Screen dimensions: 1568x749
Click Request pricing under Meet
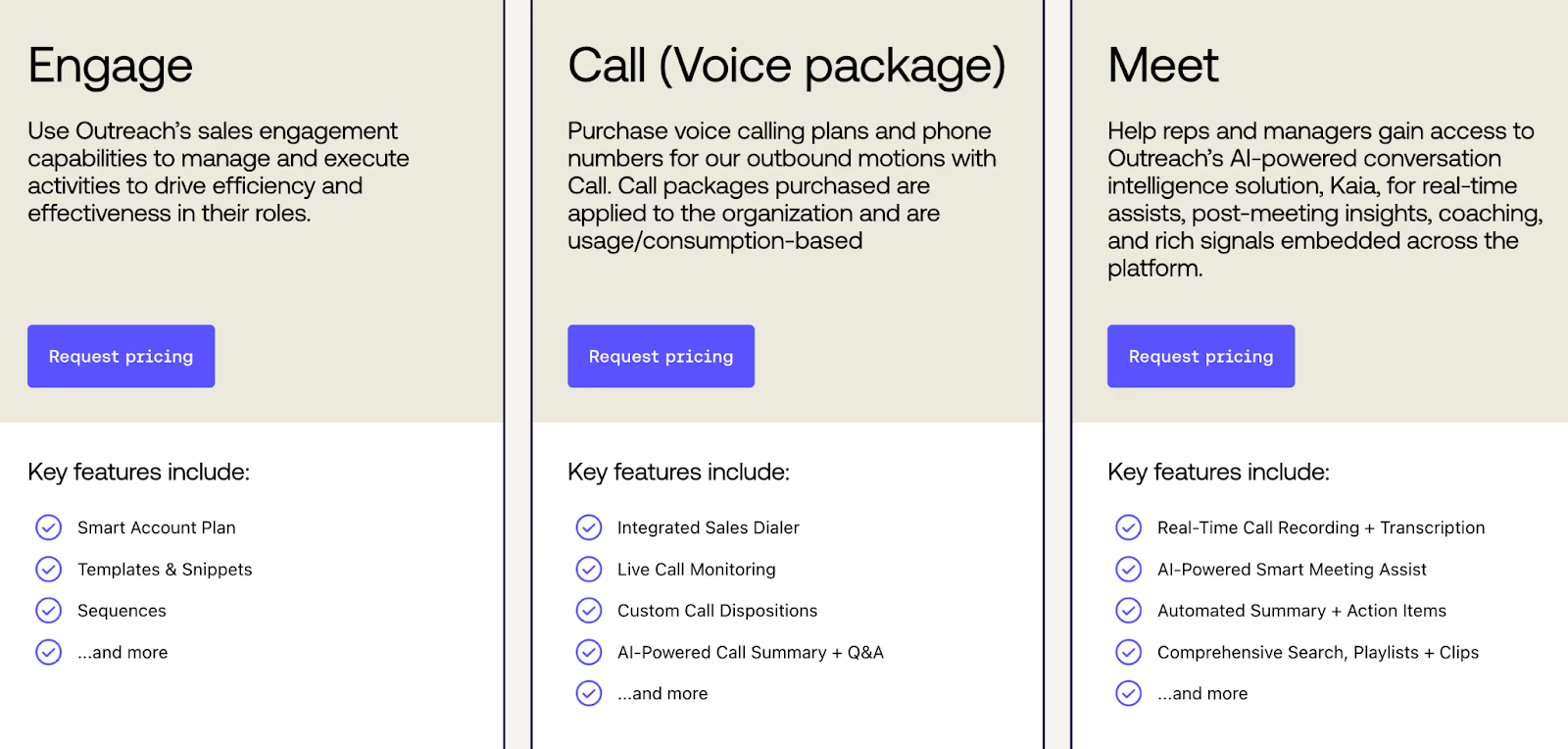(1200, 356)
